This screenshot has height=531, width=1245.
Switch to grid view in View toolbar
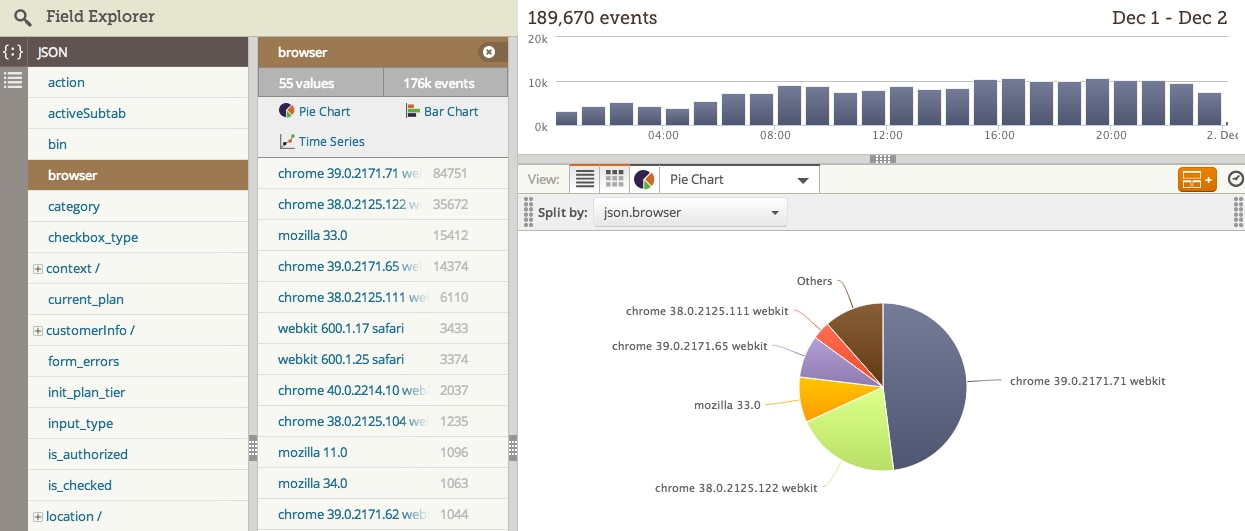pos(615,179)
